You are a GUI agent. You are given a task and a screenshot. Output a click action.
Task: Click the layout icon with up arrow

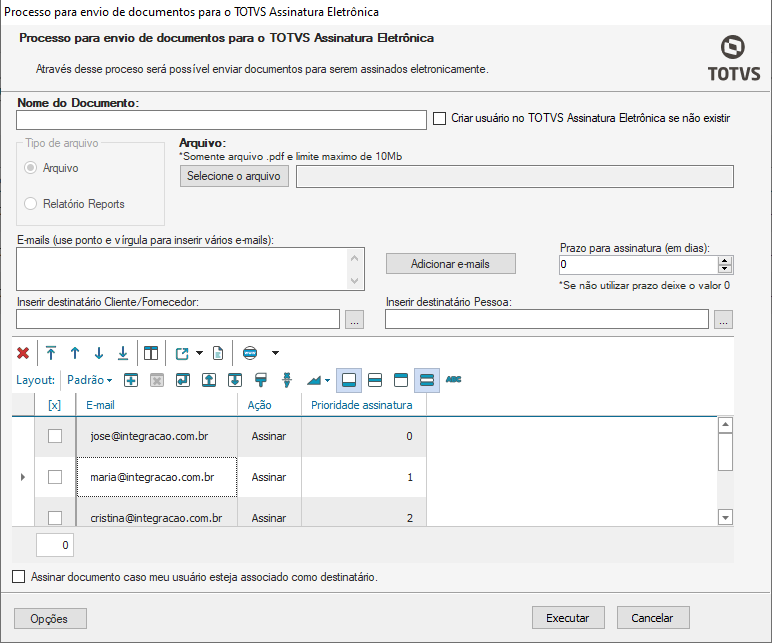[209, 380]
